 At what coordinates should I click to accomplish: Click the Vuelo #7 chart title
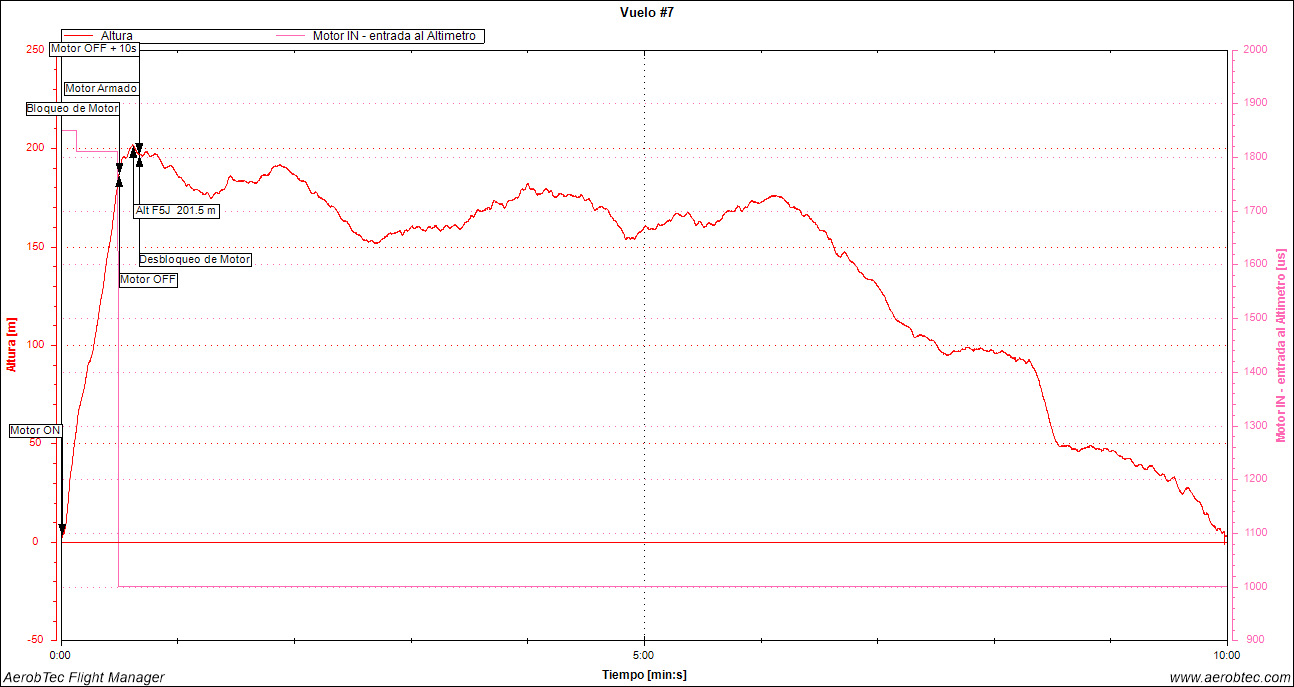[x=647, y=13]
